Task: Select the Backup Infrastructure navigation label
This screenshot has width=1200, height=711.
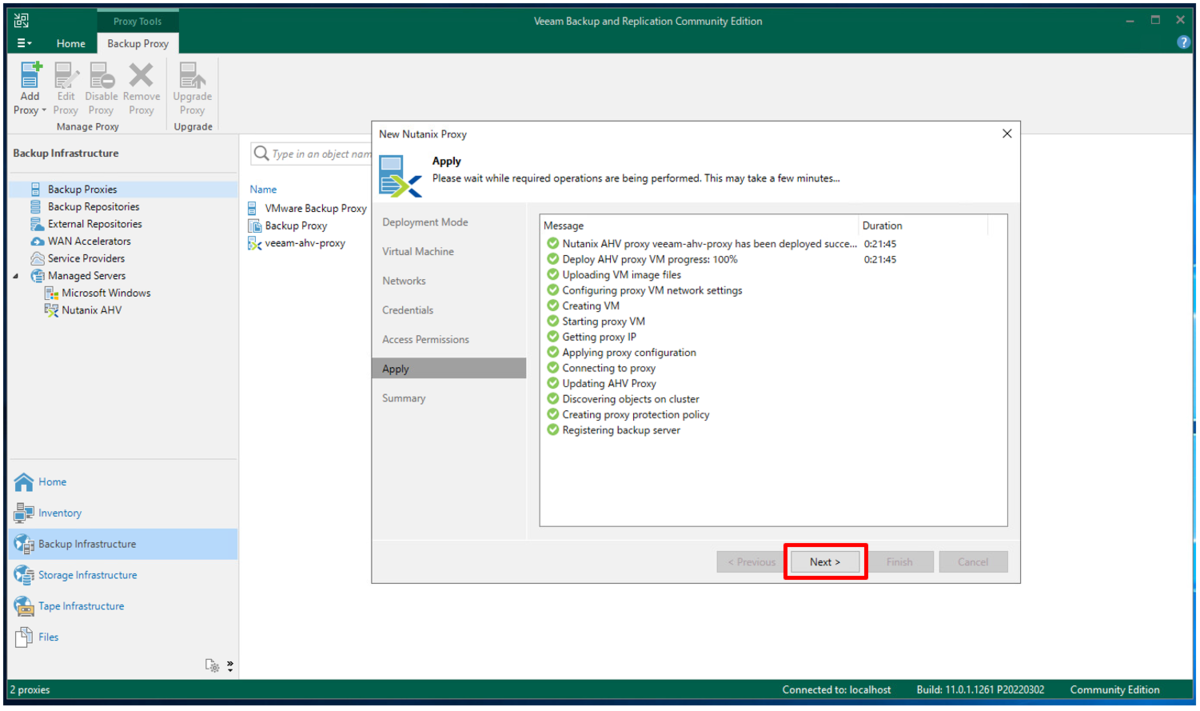Action: pos(87,544)
